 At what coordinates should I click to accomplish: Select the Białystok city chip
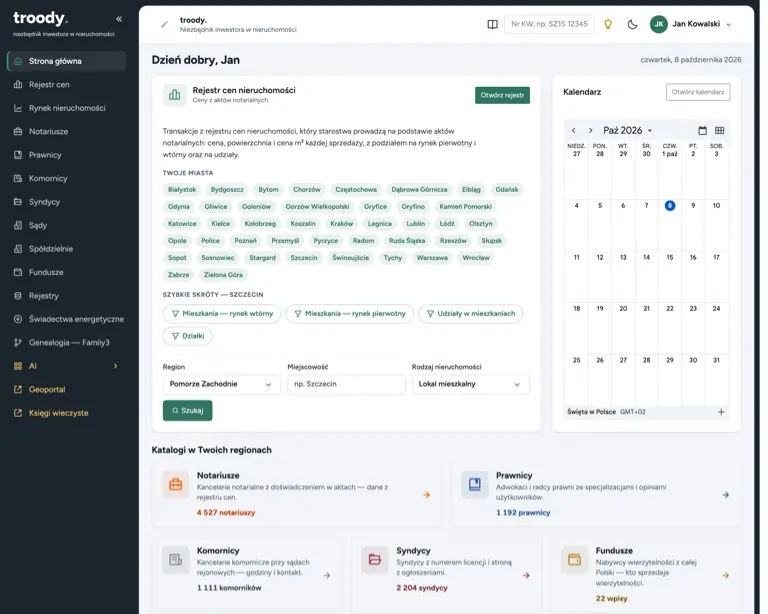click(x=182, y=189)
